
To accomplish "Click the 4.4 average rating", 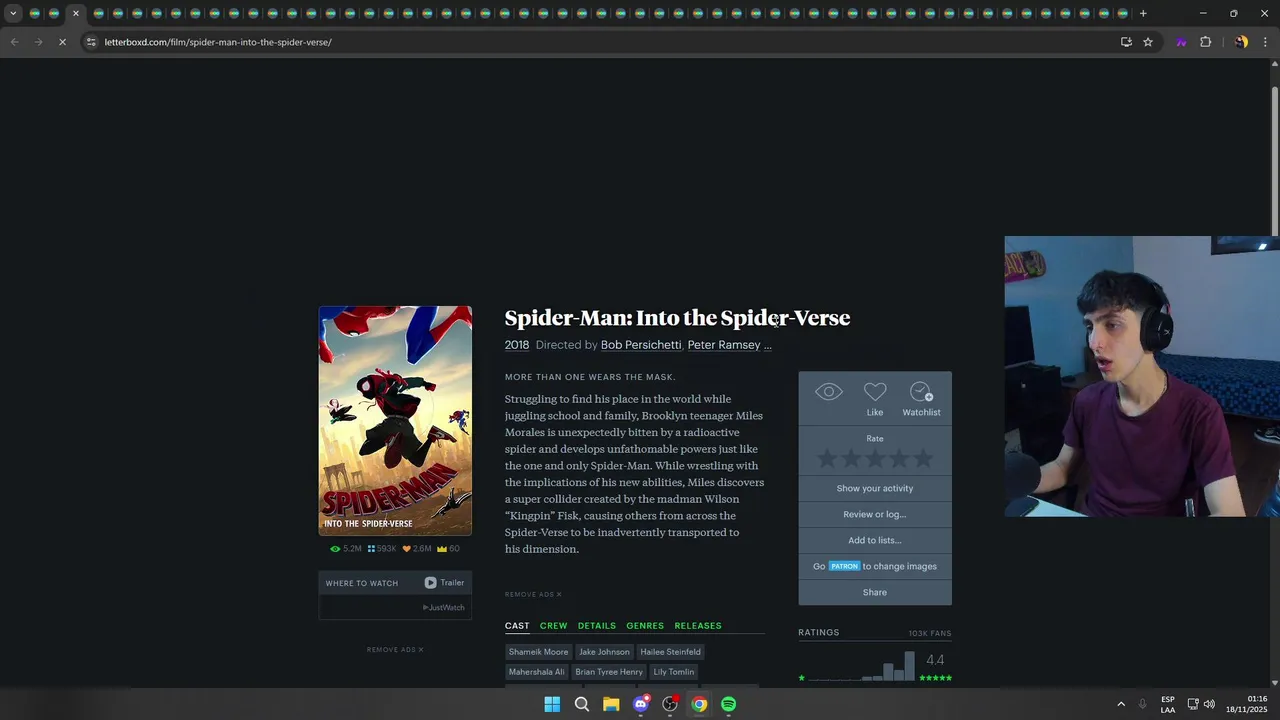I will 935,660.
